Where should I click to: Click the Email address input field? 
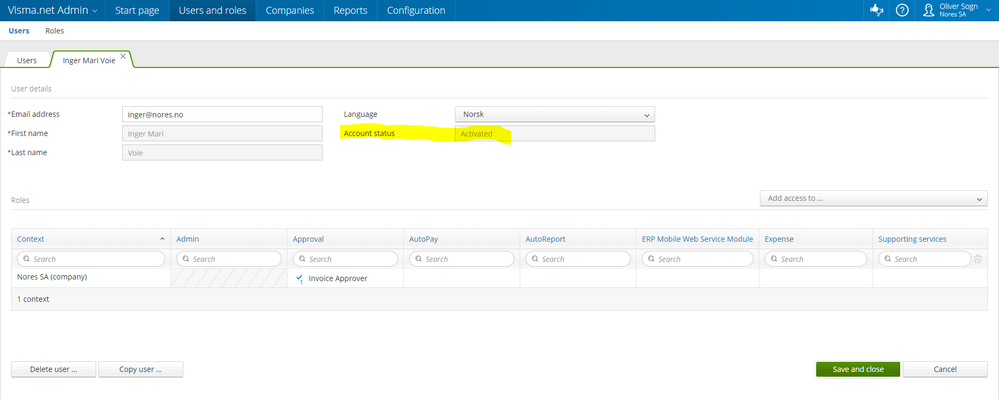[x=222, y=114]
